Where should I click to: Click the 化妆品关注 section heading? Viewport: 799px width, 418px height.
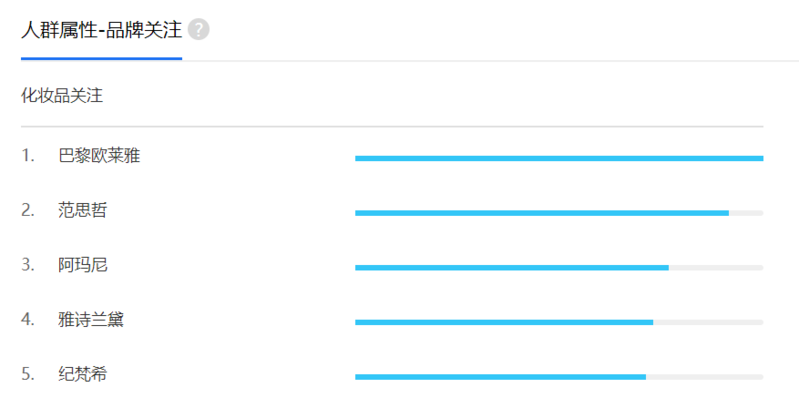click(x=62, y=95)
